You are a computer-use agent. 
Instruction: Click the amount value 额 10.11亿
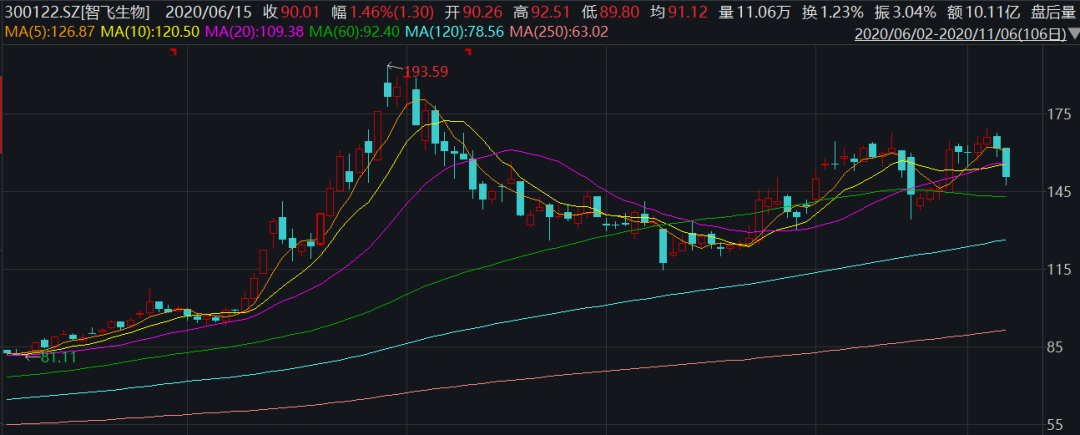[986, 12]
